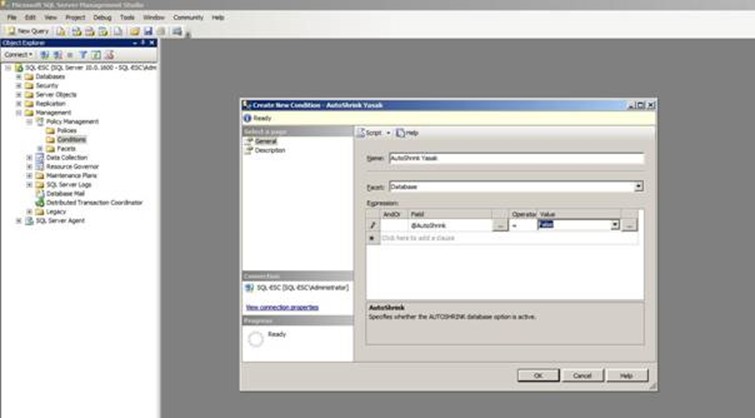Click the 'Click here to add a clause' row
The height and width of the screenshot is (418, 755).
[509, 238]
